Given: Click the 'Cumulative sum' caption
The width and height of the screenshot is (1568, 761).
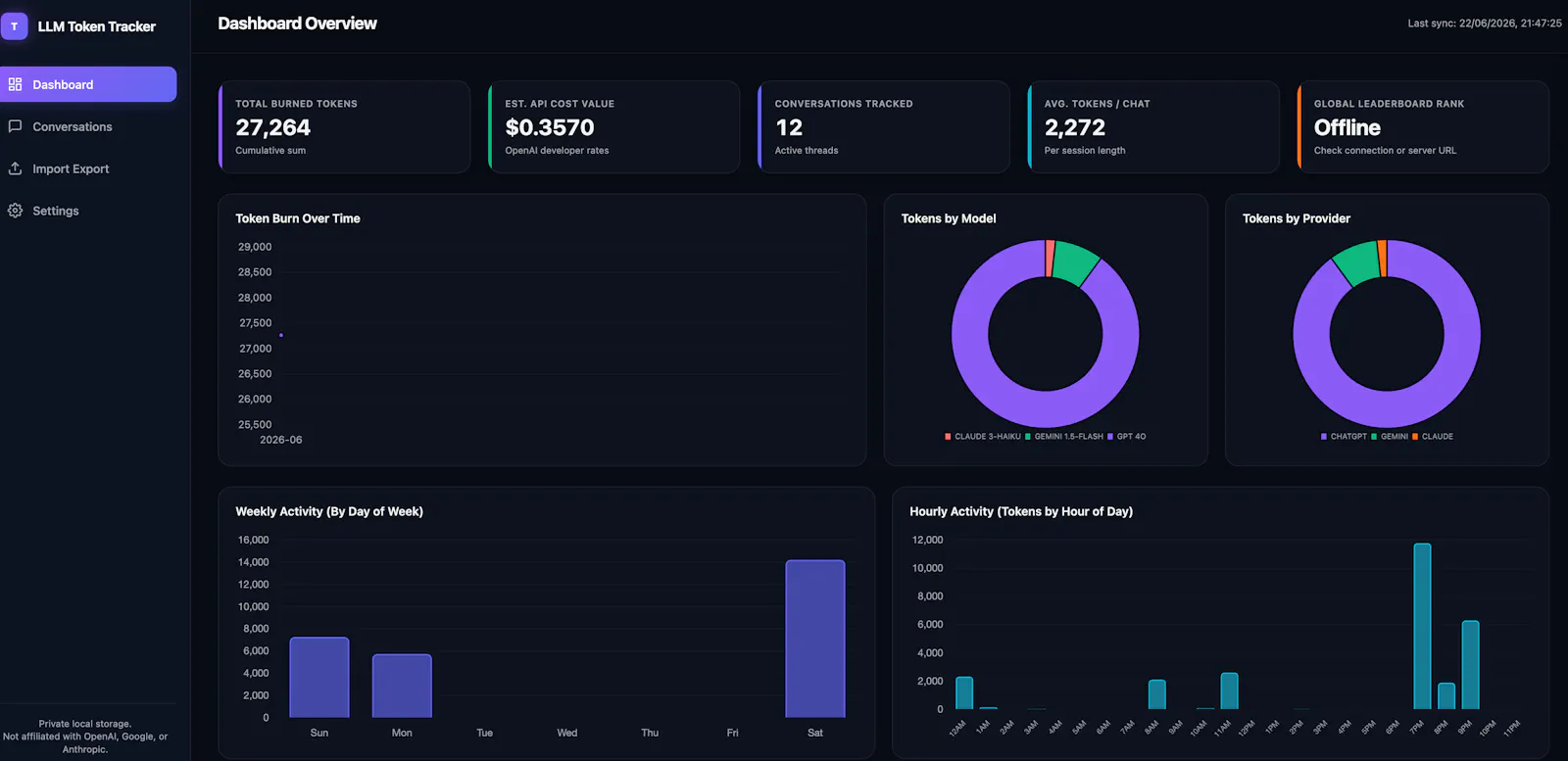Looking at the screenshot, I should tap(270, 151).
